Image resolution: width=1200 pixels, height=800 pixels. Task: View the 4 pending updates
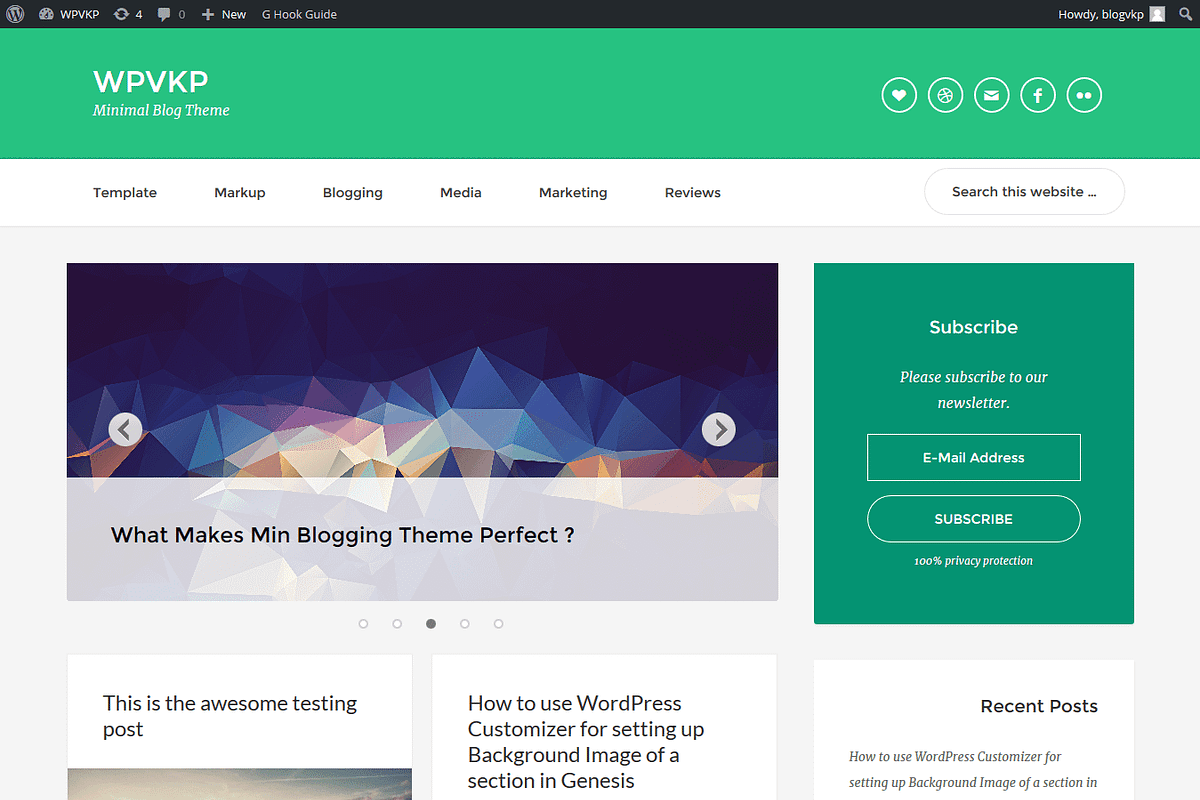[128, 14]
